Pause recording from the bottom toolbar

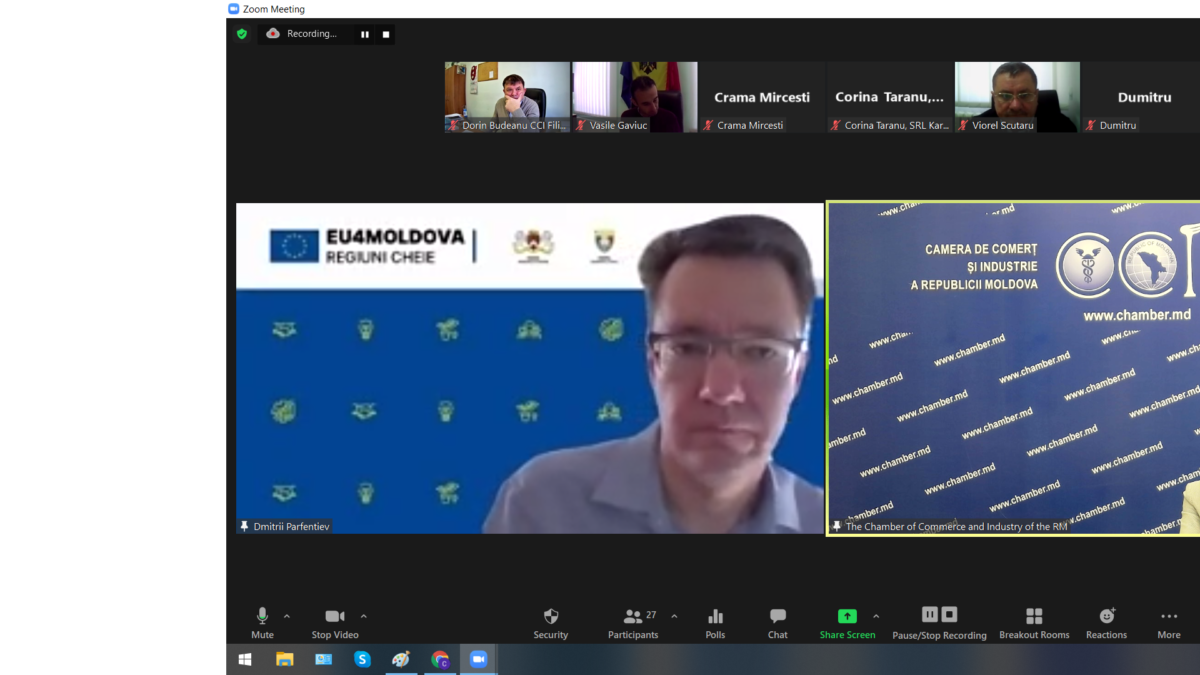pyautogui.click(x=930, y=614)
